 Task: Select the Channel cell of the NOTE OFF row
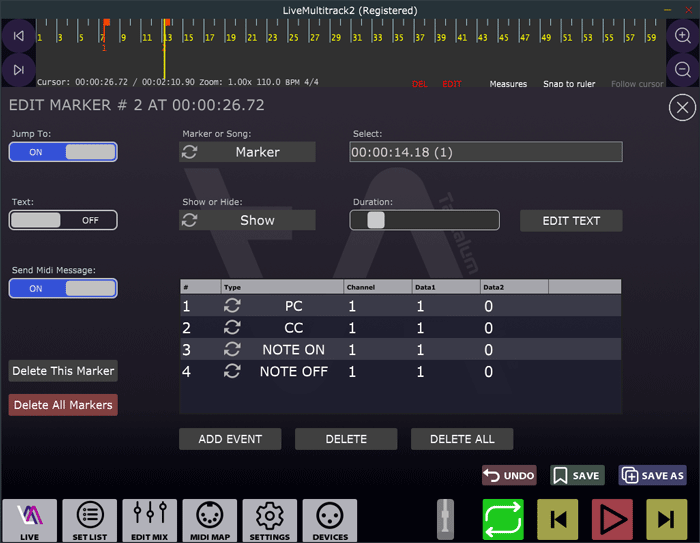tap(377, 372)
